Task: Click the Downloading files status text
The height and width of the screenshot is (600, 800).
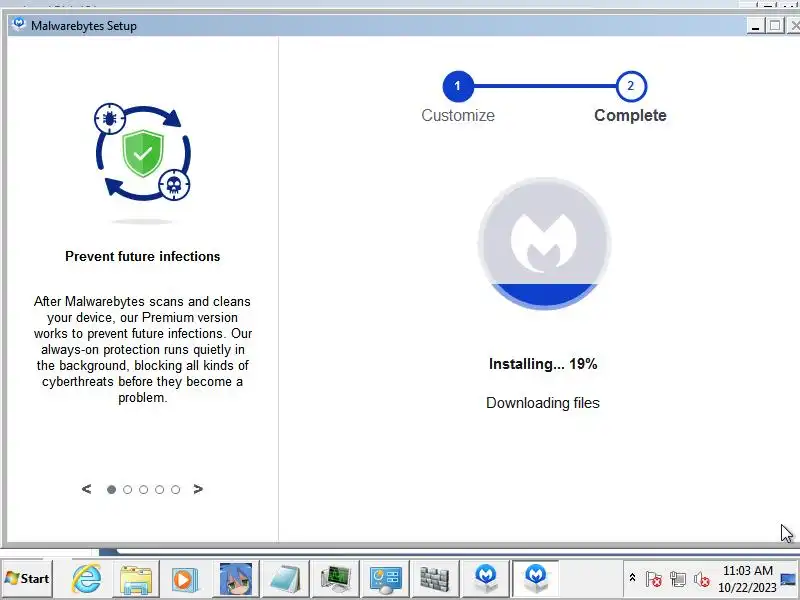Action: coord(543,403)
